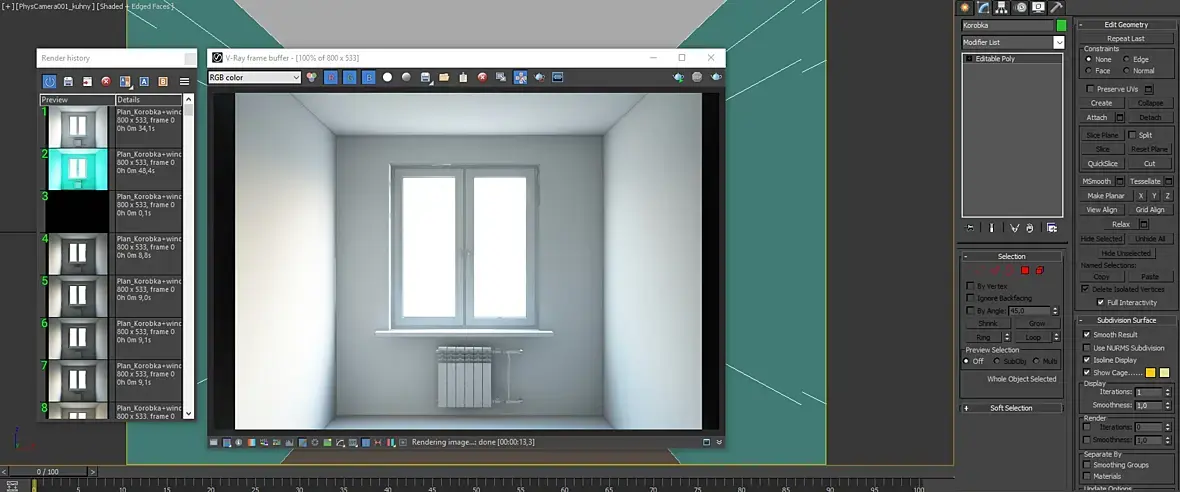Select Element sub-object level red cube
This screenshot has height=492, width=1180.
point(1039,270)
